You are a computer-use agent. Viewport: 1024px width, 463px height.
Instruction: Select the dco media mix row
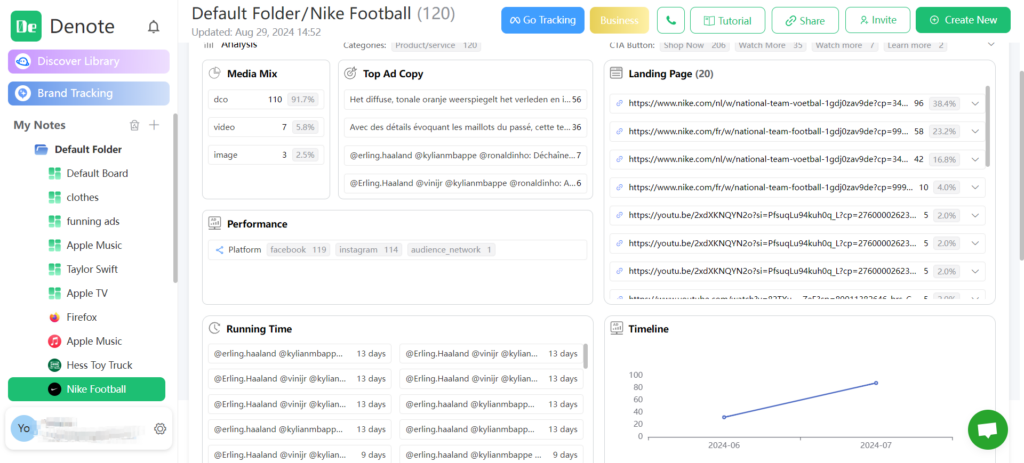(266, 100)
